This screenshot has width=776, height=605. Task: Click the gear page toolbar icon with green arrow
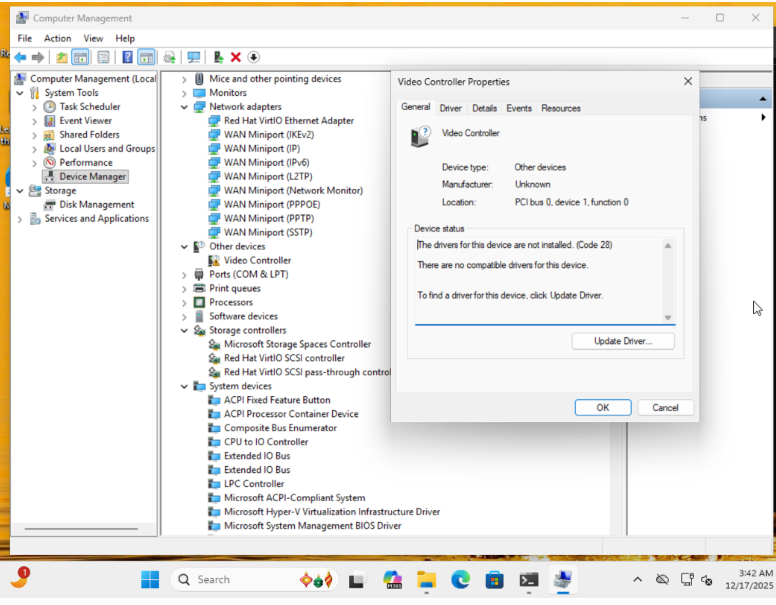170,57
